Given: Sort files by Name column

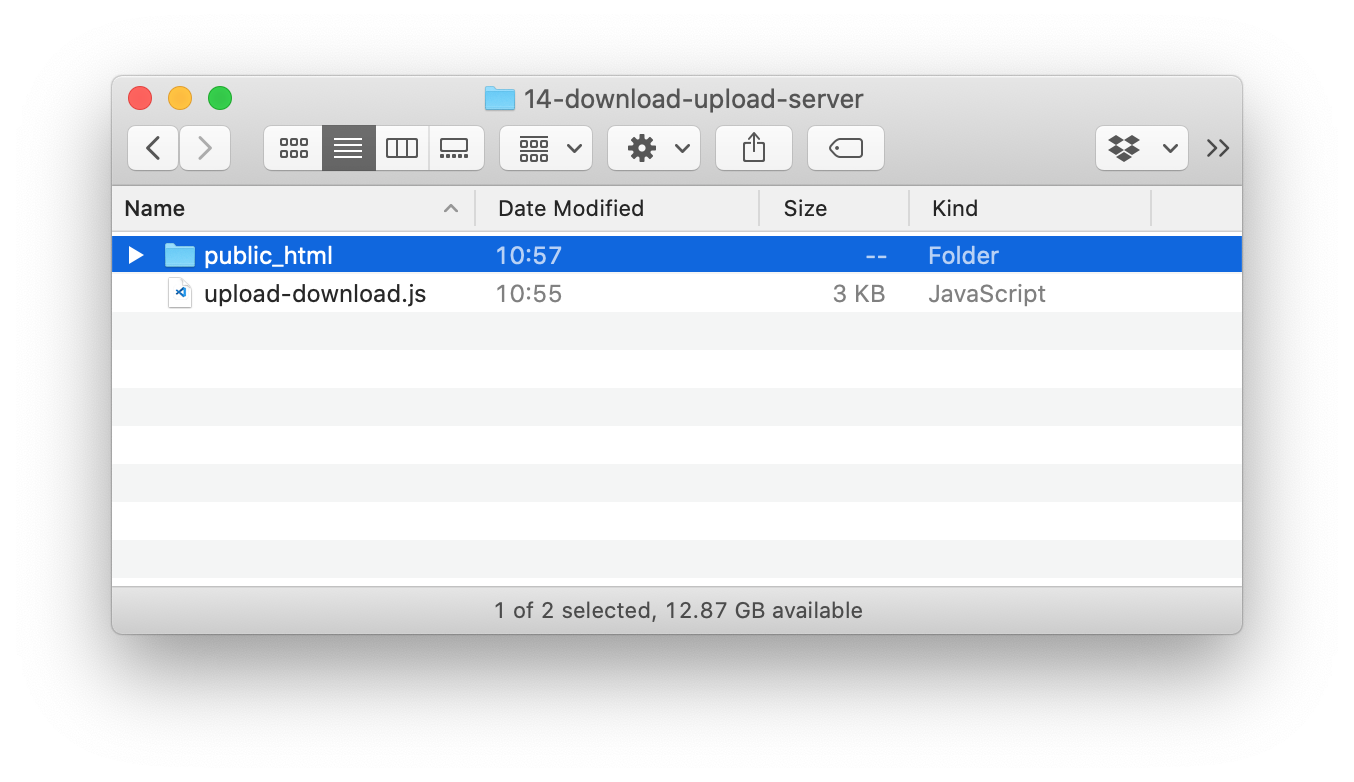Looking at the screenshot, I should [155, 208].
